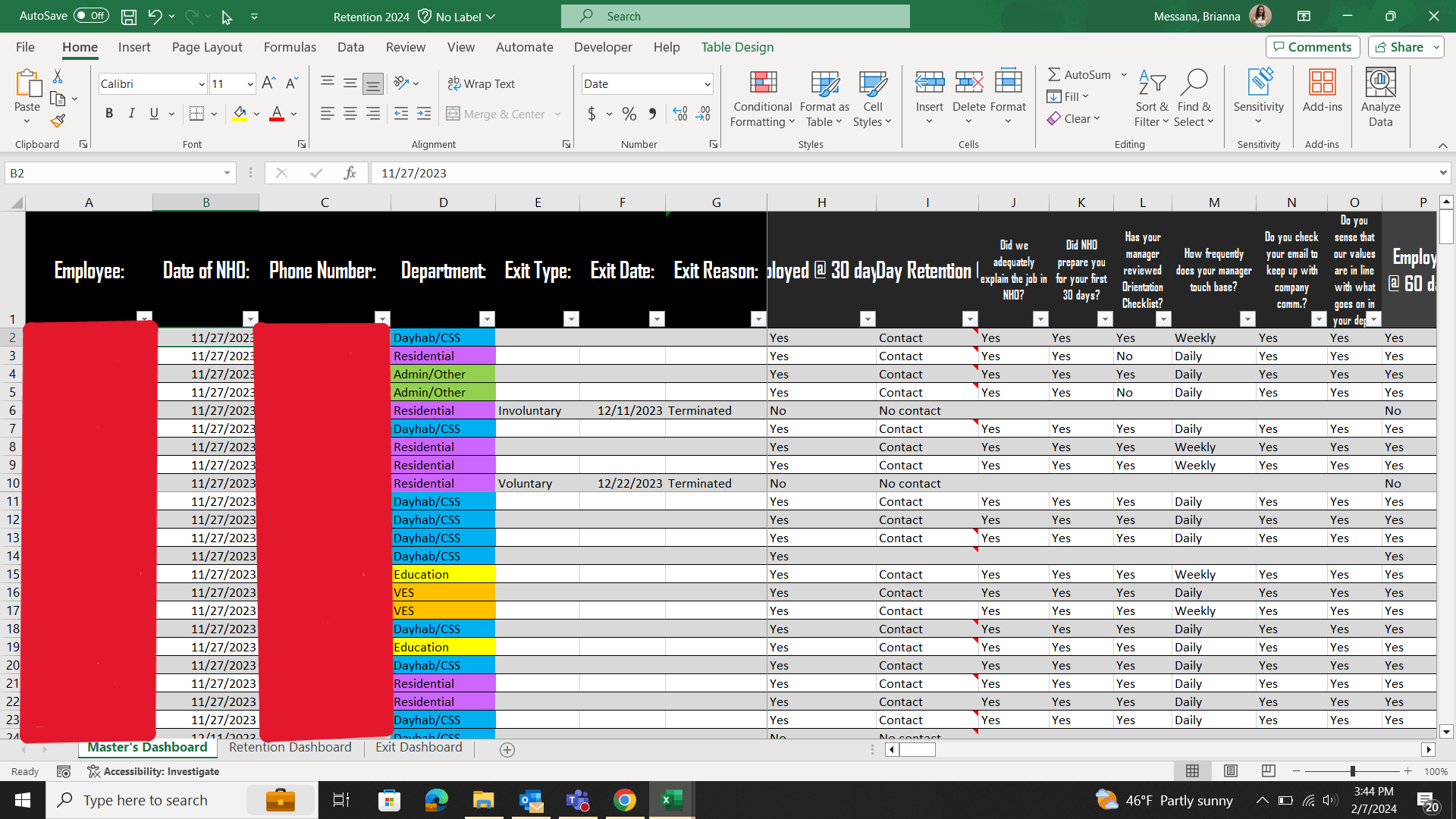Open Chrome from the Windows taskbar
1456x819 pixels.
(x=624, y=800)
